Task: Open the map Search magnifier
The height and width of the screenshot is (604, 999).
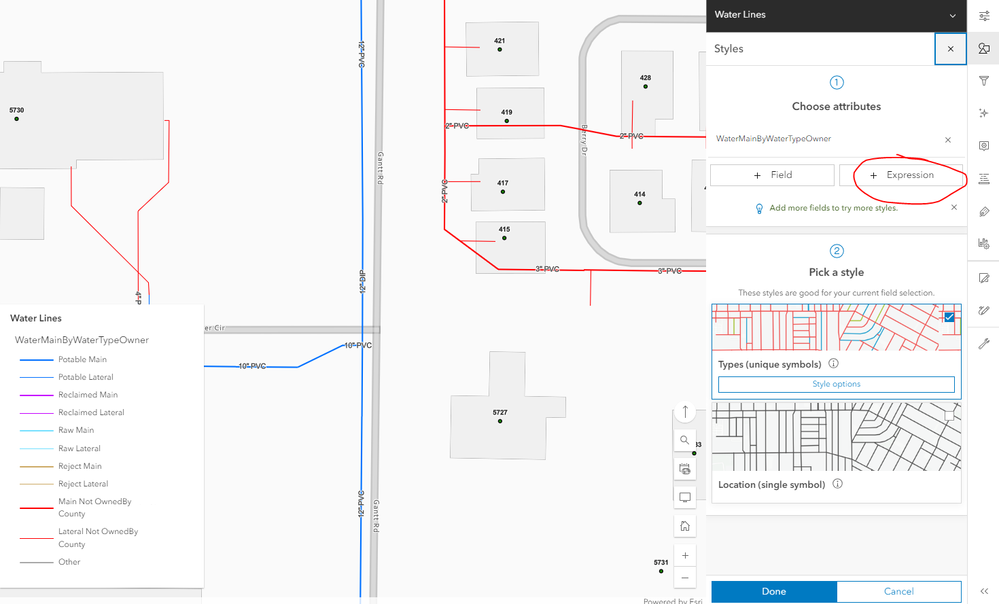Action: point(685,440)
